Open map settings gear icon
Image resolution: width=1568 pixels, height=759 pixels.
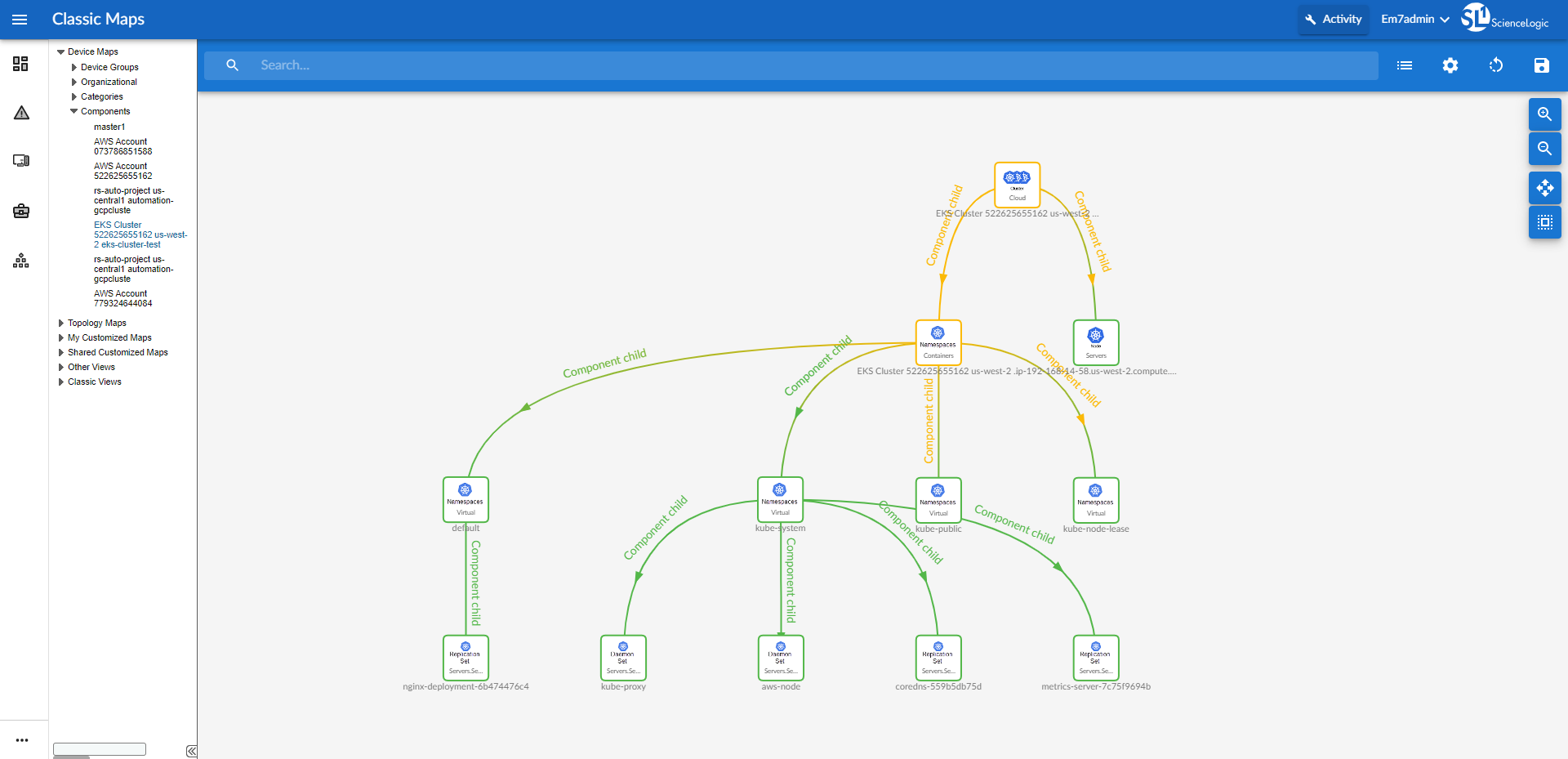point(1450,65)
